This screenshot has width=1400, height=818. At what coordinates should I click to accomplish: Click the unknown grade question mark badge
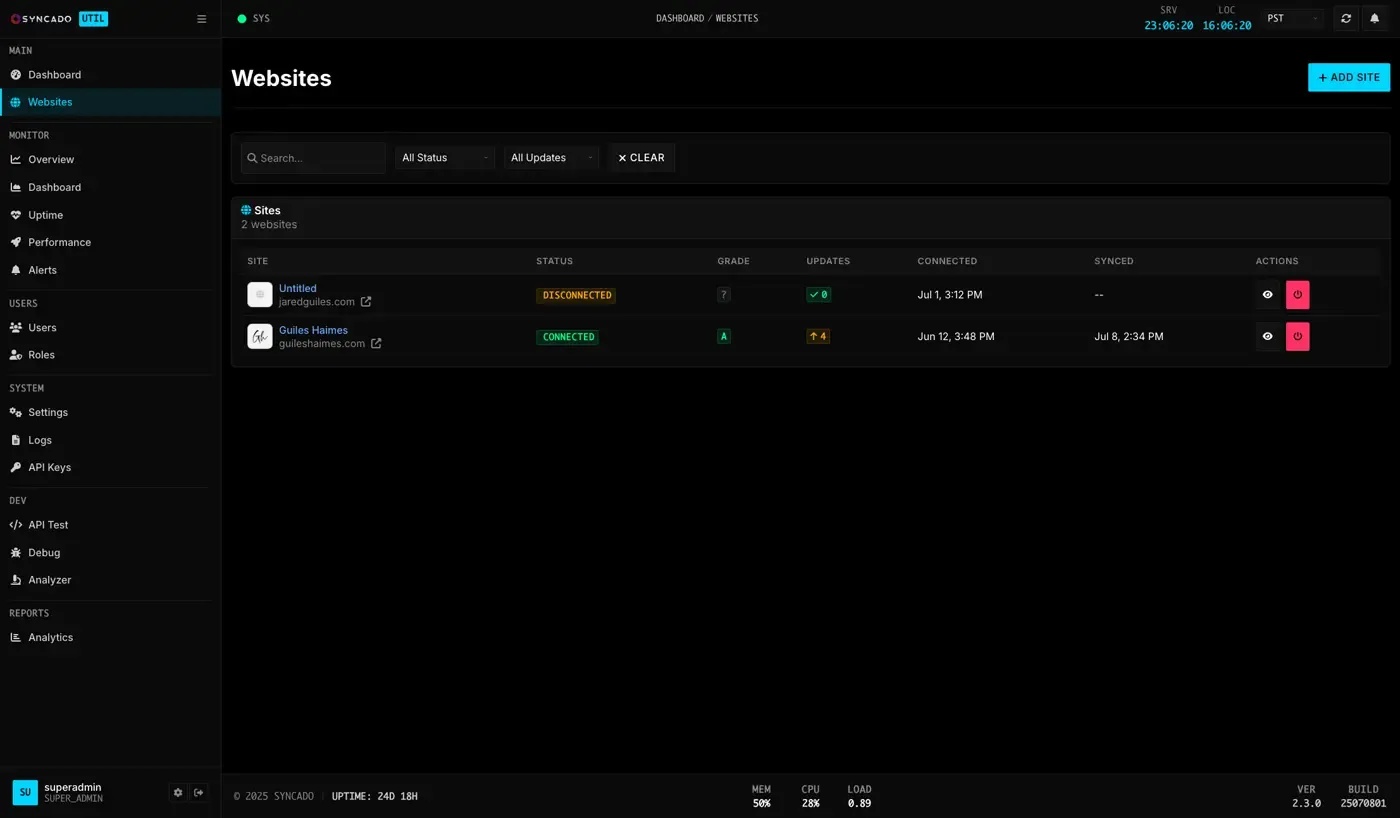724,295
